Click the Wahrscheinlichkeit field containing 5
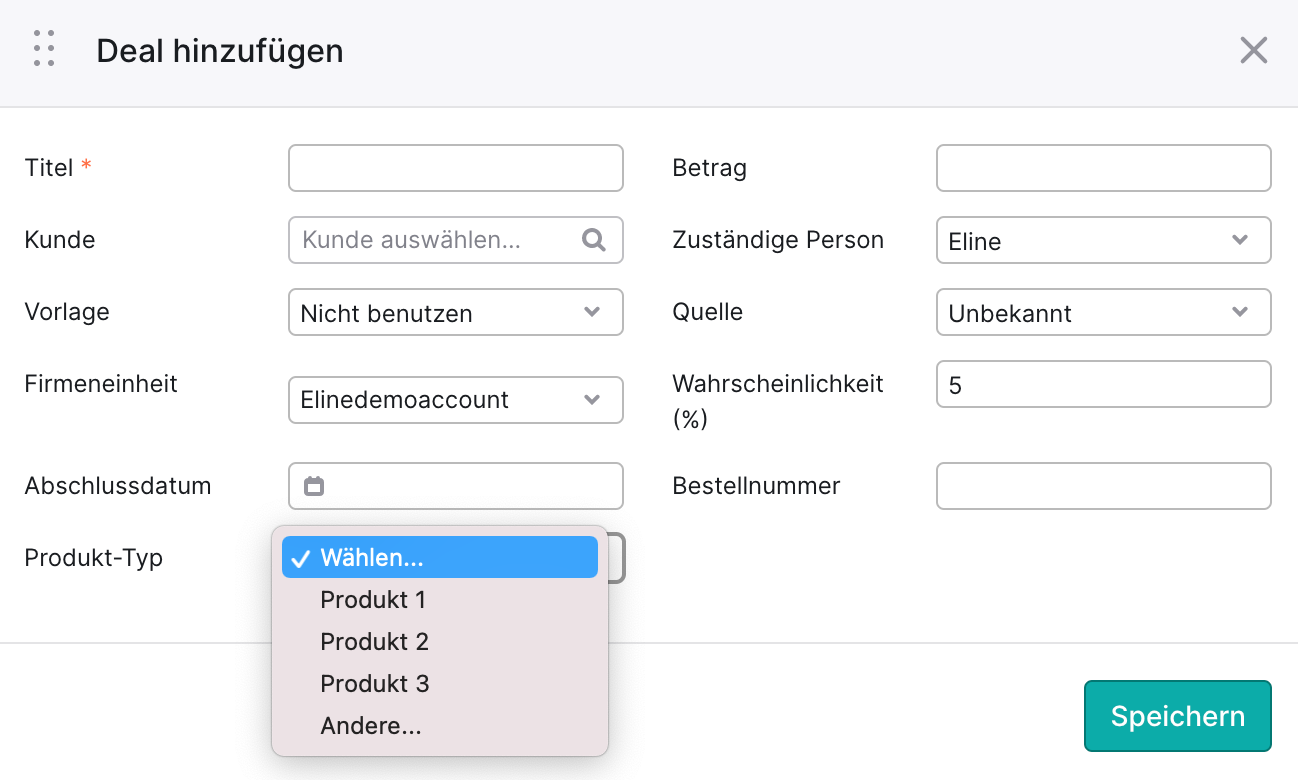The width and height of the screenshot is (1298, 780). tap(1104, 384)
